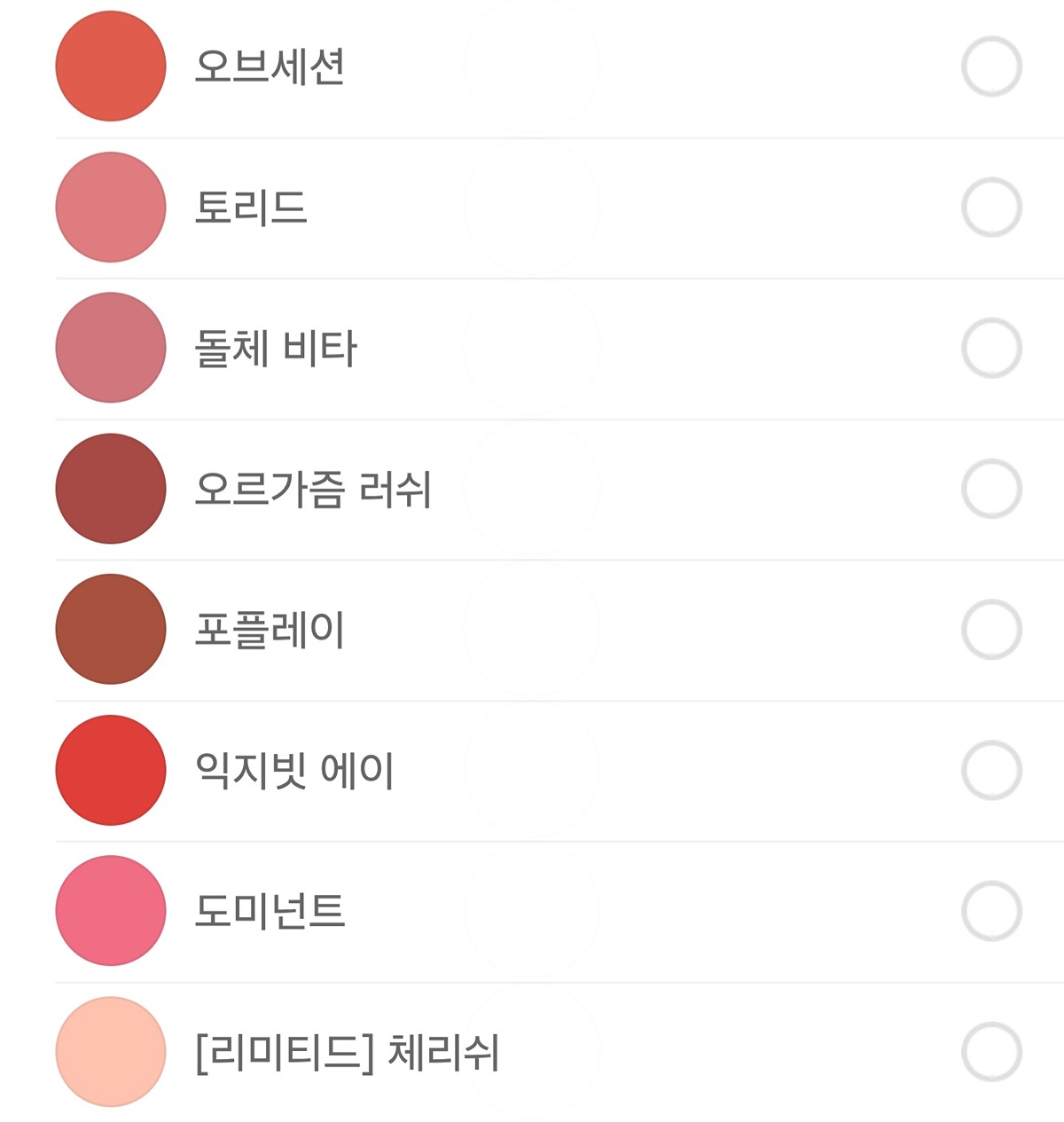Choose the 익지빗 에이 radio option

pyautogui.click(x=991, y=770)
